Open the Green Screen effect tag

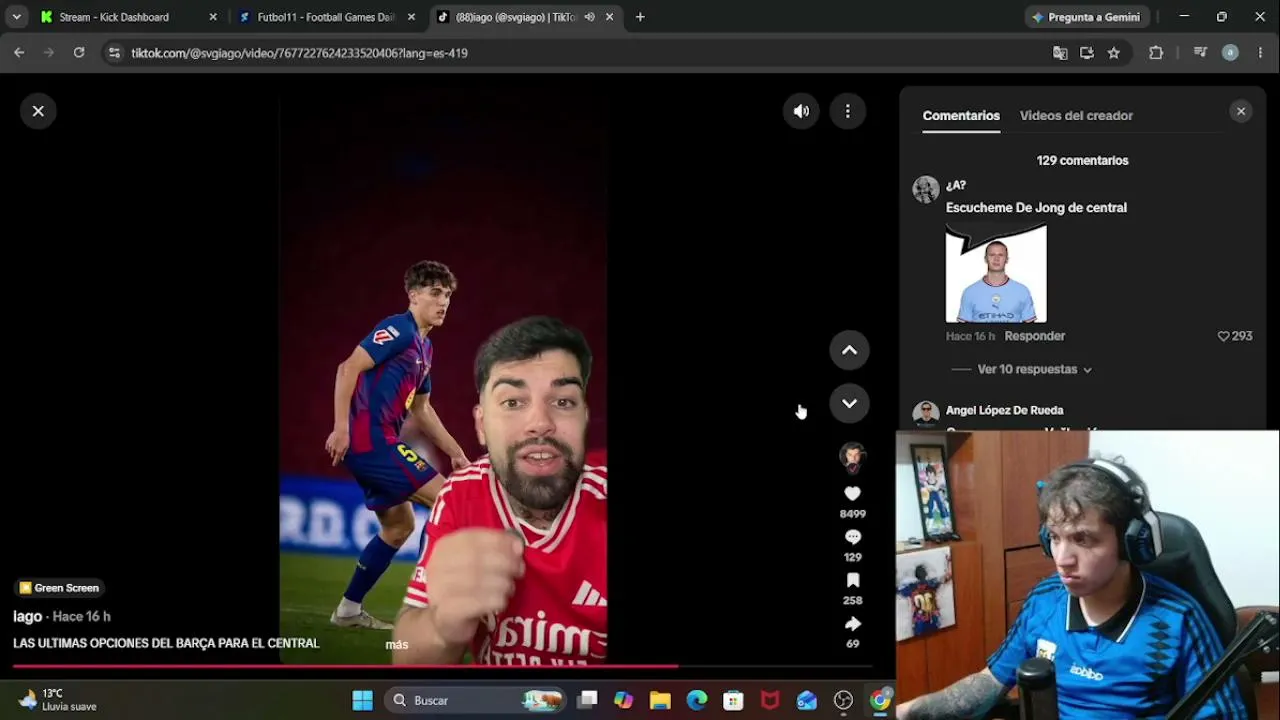pos(59,588)
